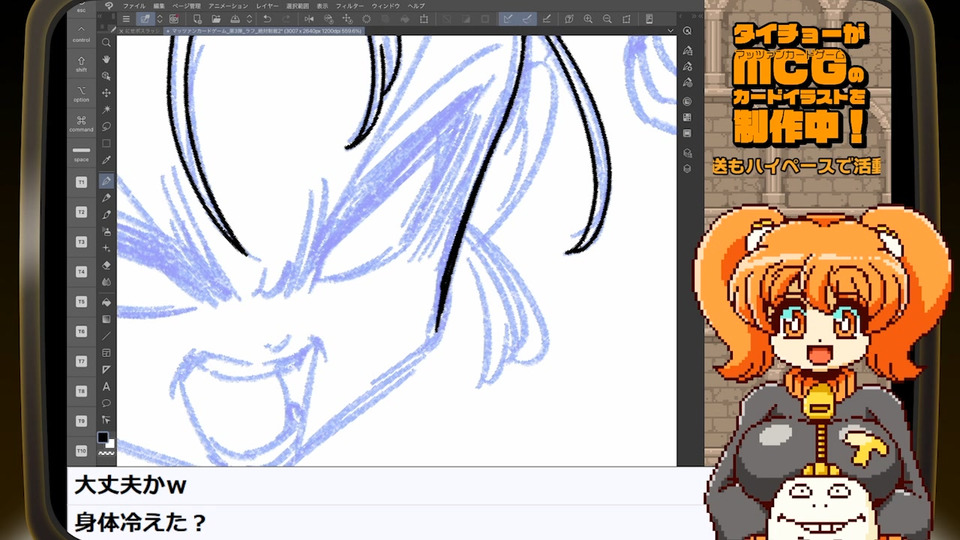This screenshot has height=540, width=960.
Task: Select the Zoom magnifier tool
Action: [107, 43]
